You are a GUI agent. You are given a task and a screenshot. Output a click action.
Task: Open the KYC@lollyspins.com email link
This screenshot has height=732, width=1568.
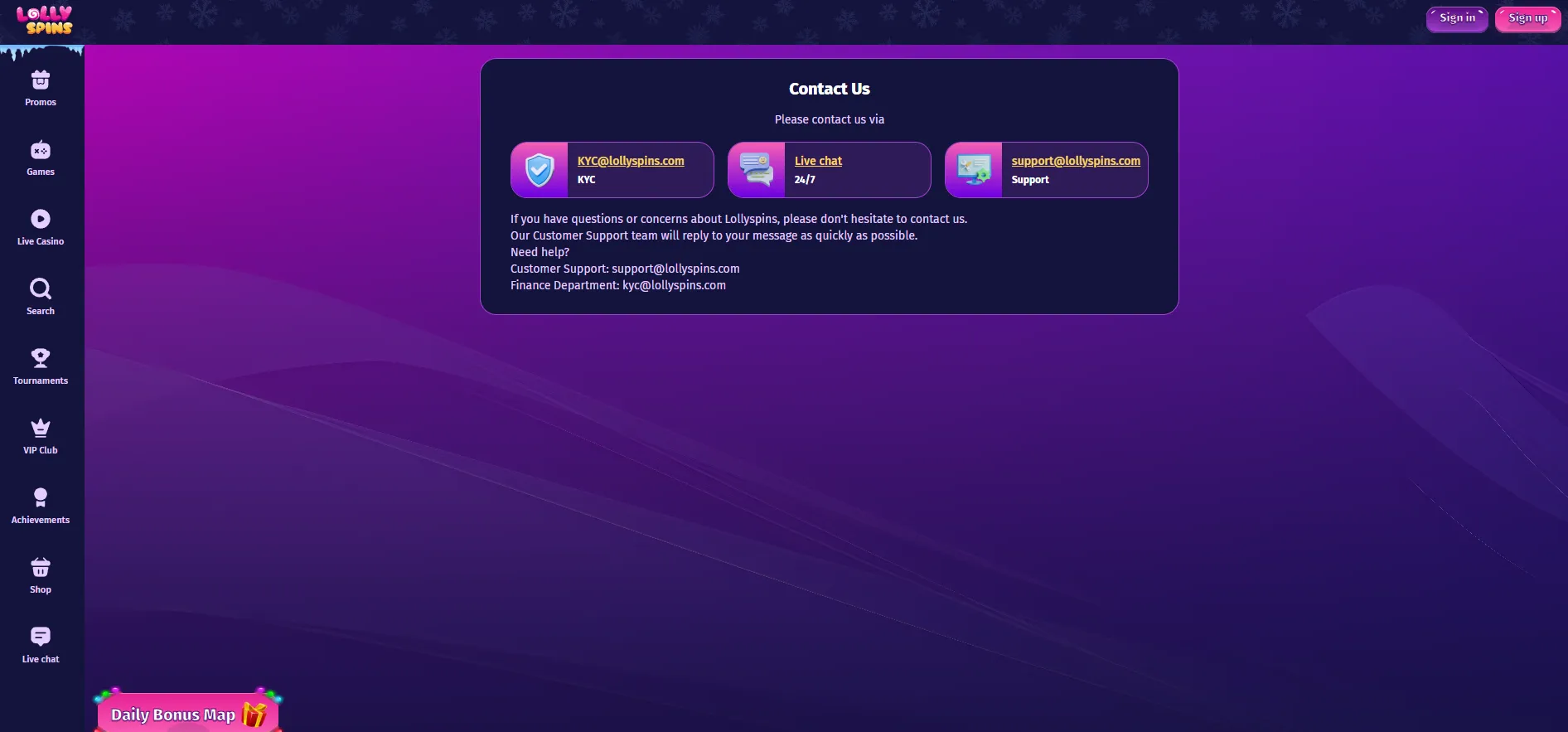click(631, 161)
